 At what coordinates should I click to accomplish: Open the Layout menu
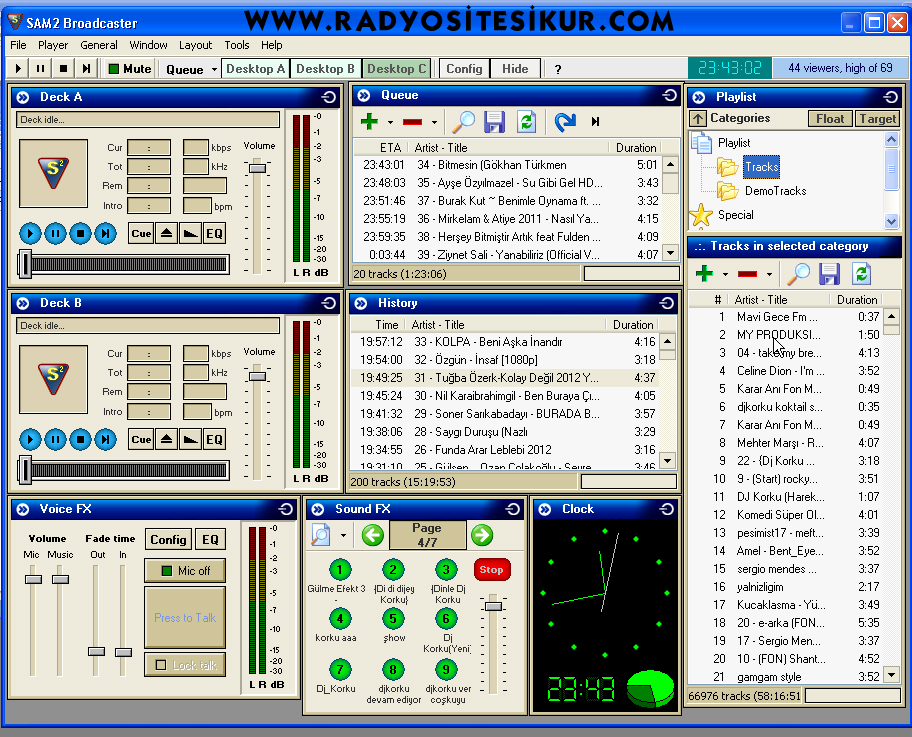[x=195, y=45]
